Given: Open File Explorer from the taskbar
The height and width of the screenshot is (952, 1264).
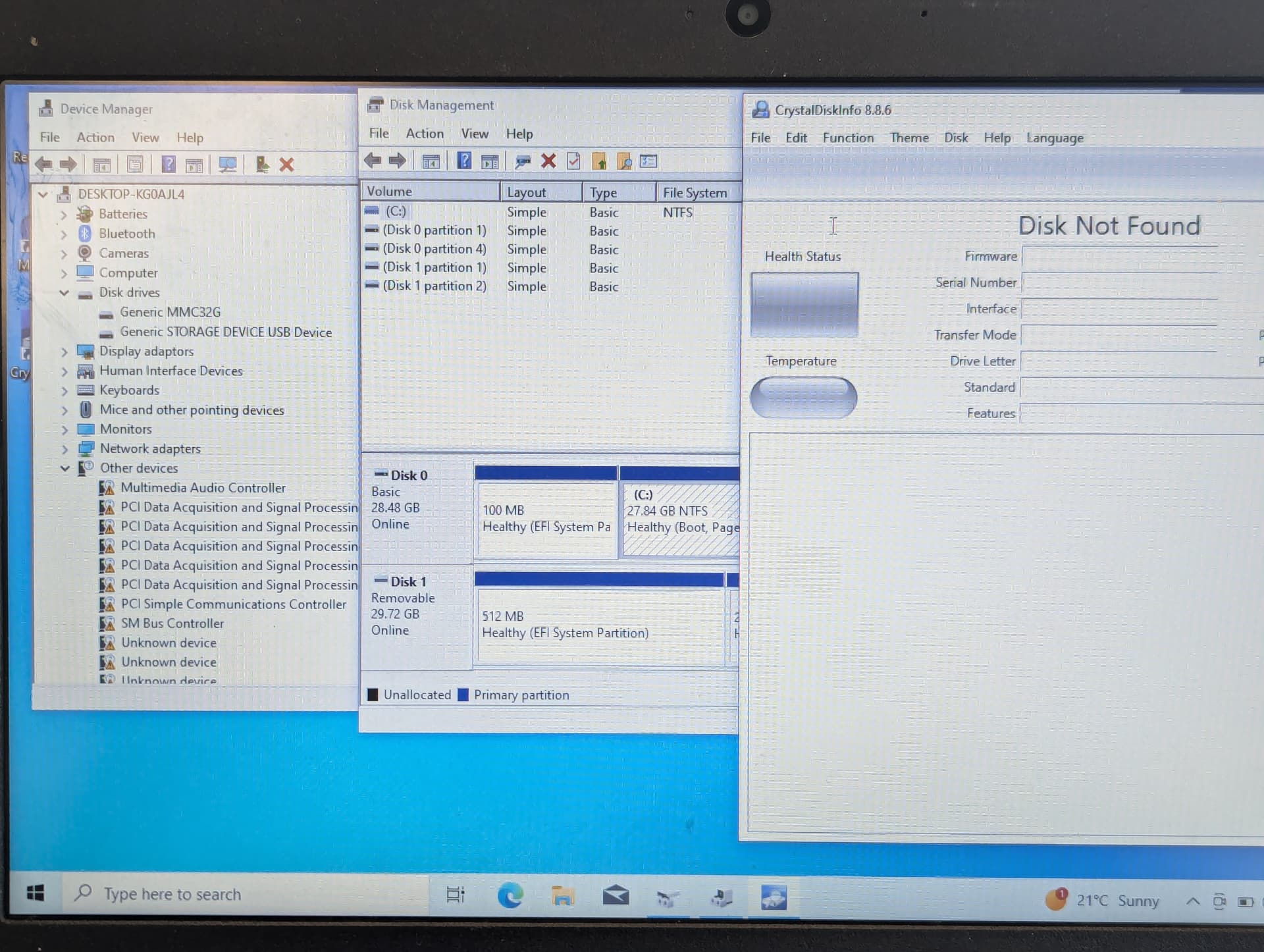Looking at the screenshot, I should [x=562, y=896].
